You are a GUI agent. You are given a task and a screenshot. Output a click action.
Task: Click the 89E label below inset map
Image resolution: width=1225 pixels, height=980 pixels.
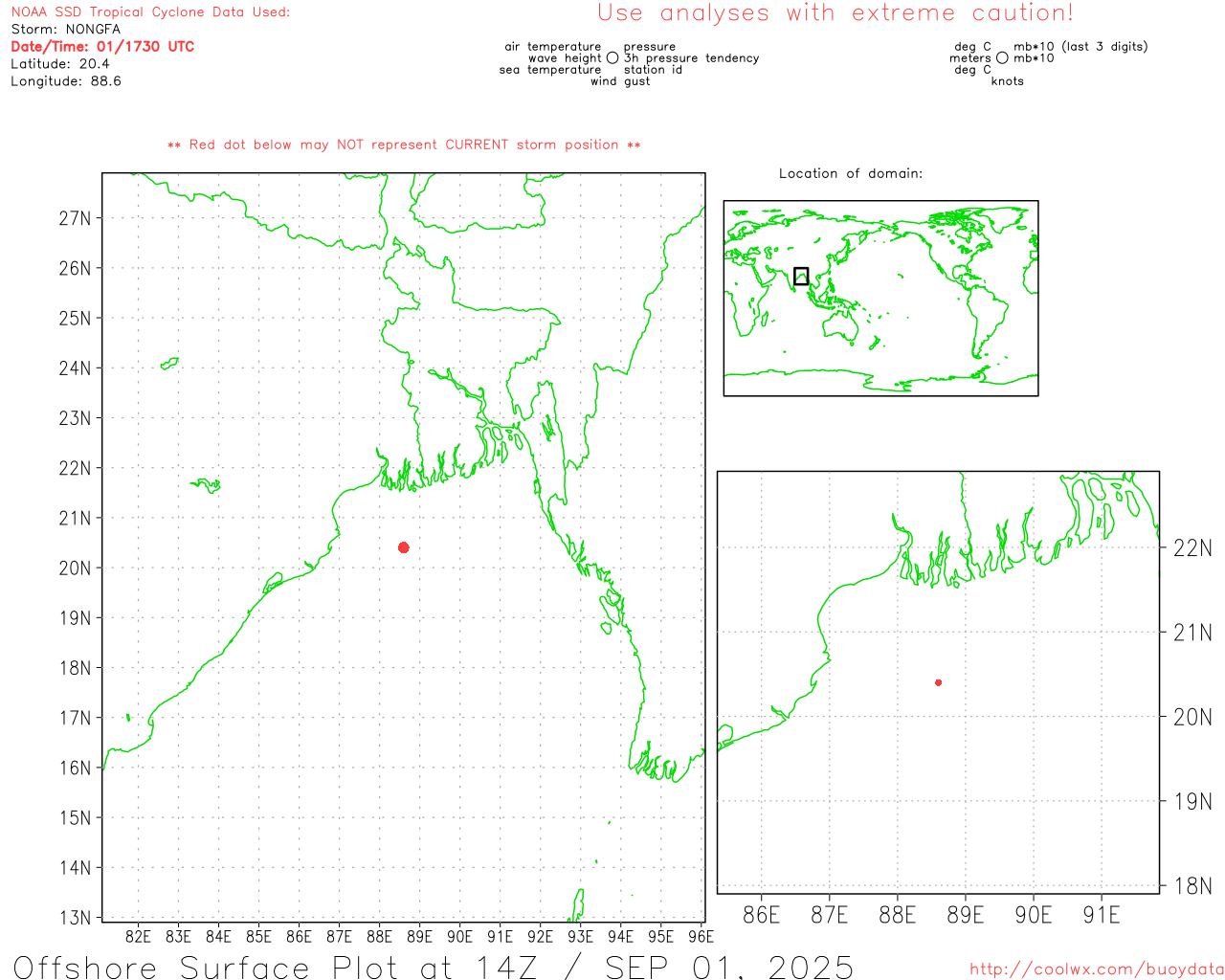[966, 915]
